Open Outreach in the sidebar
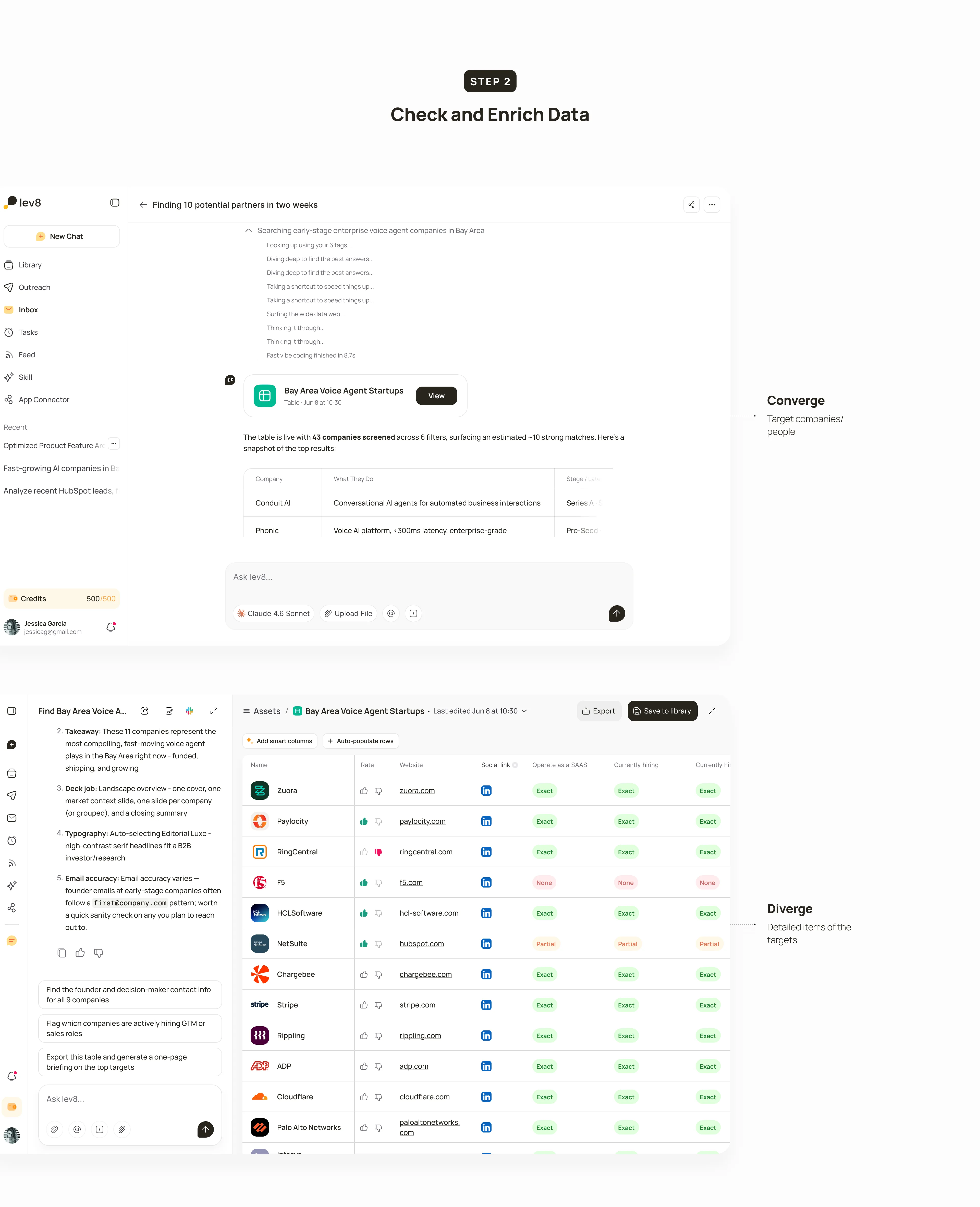The width and height of the screenshot is (980, 1207). [34, 287]
